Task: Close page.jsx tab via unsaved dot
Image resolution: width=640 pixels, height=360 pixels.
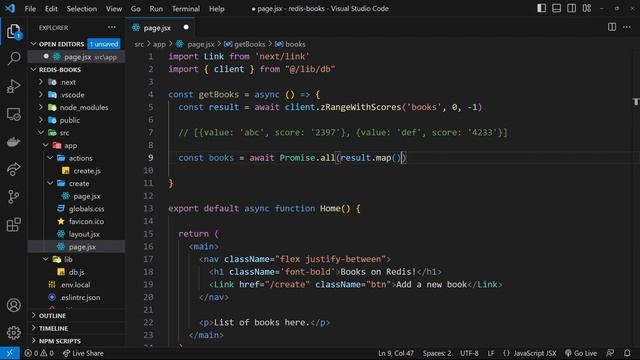Action: pos(186,27)
